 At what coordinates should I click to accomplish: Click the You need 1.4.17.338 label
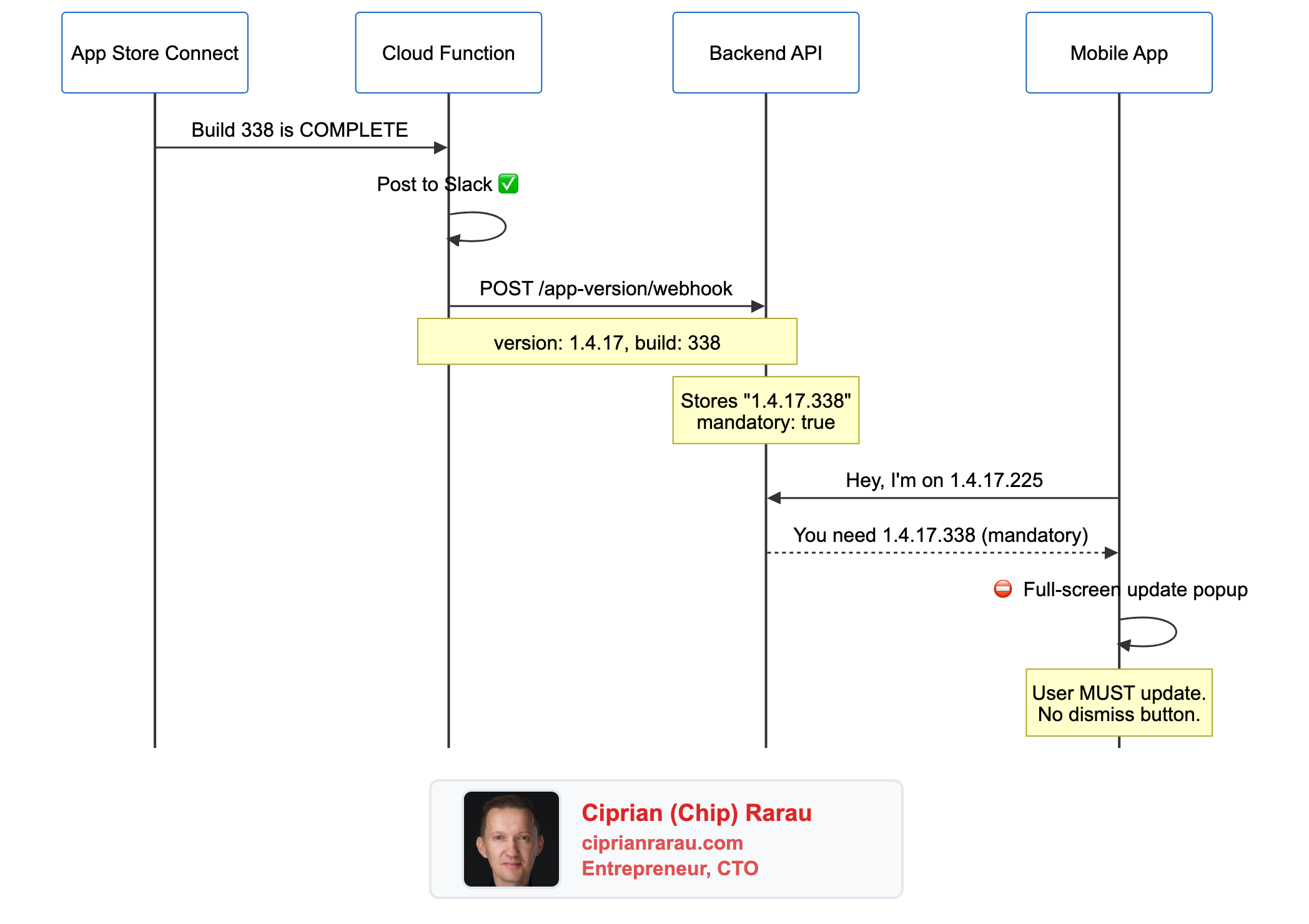[941, 535]
